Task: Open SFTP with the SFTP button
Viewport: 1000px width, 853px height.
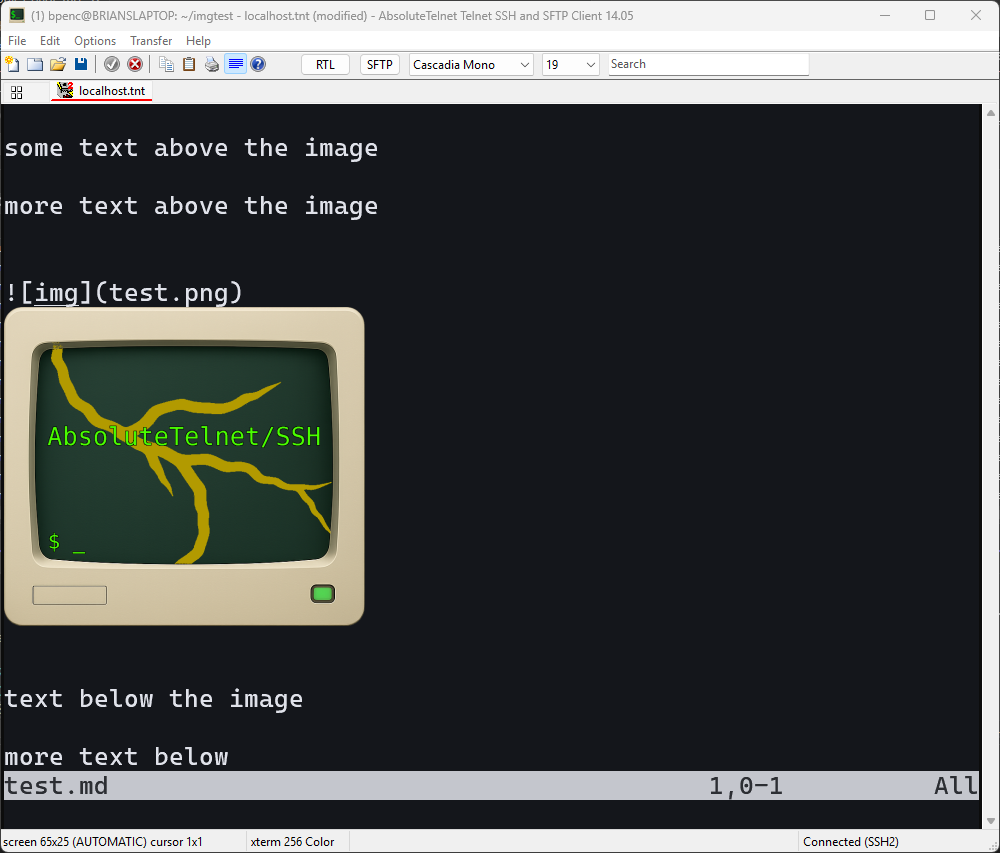Action: [x=380, y=65]
